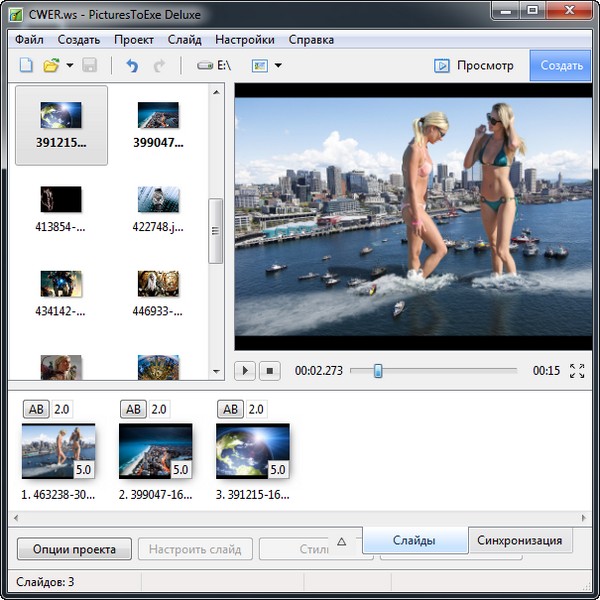Open the Слайд menu
600x600 pixels.
185,40
